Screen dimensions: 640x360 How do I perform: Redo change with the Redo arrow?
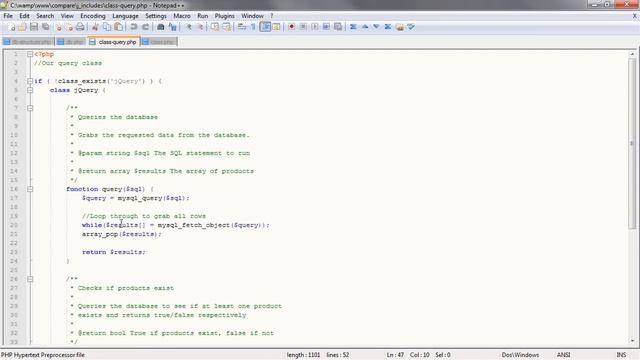tap(145, 27)
